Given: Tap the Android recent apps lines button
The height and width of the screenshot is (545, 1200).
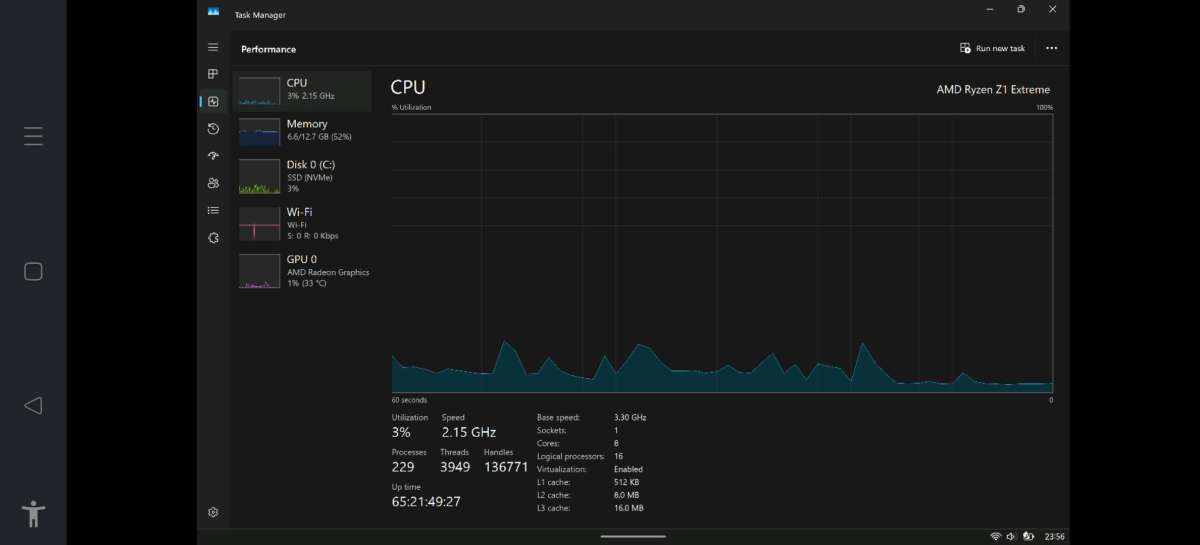Looking at the screenshot, I should click(x=33, y=136).
